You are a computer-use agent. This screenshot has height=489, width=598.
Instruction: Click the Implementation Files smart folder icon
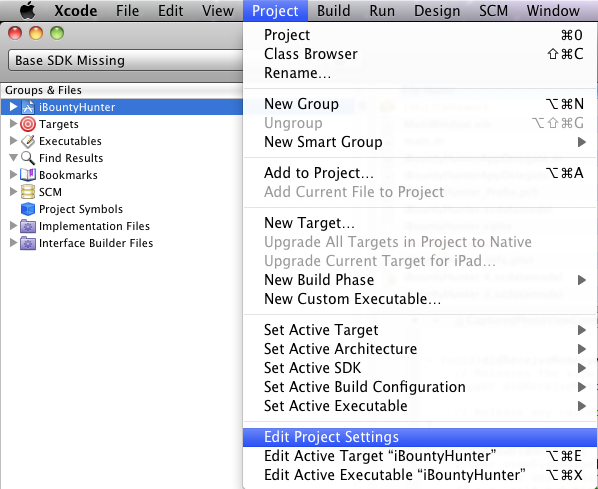coord(28,226)
